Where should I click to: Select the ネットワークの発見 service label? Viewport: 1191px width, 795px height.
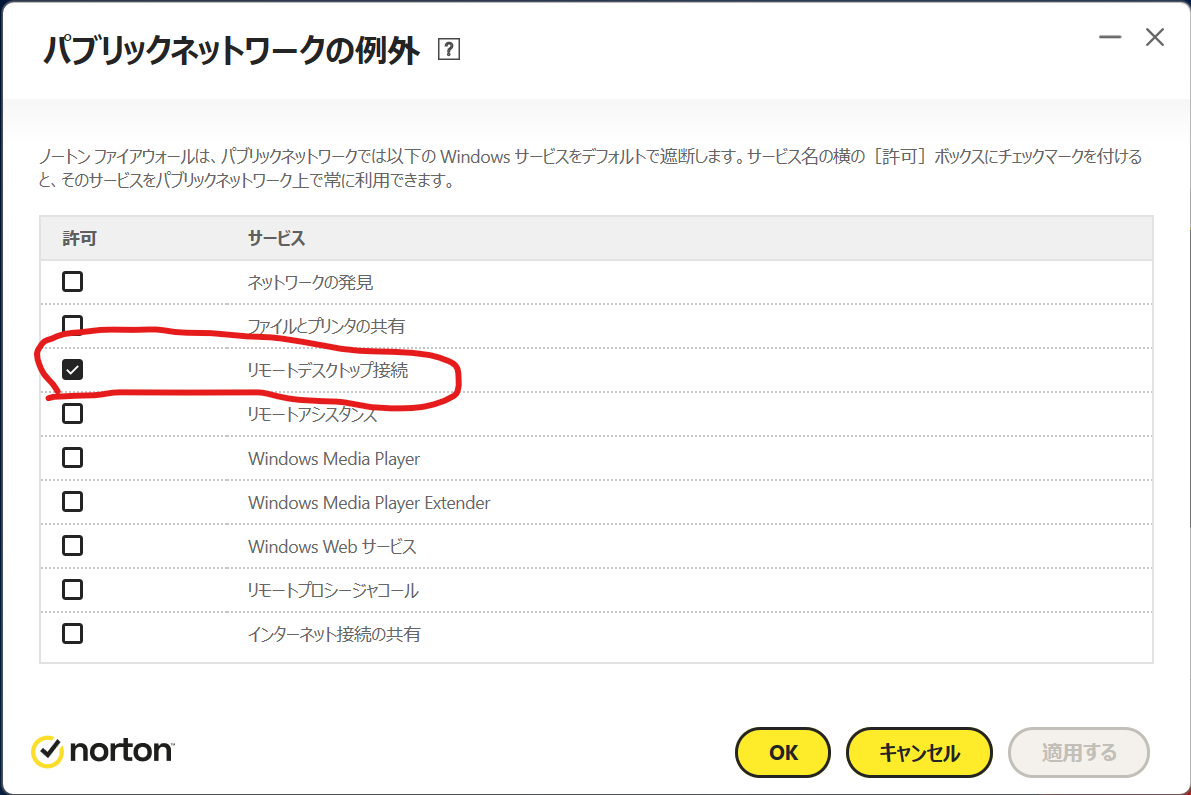(x=310, y=282)
